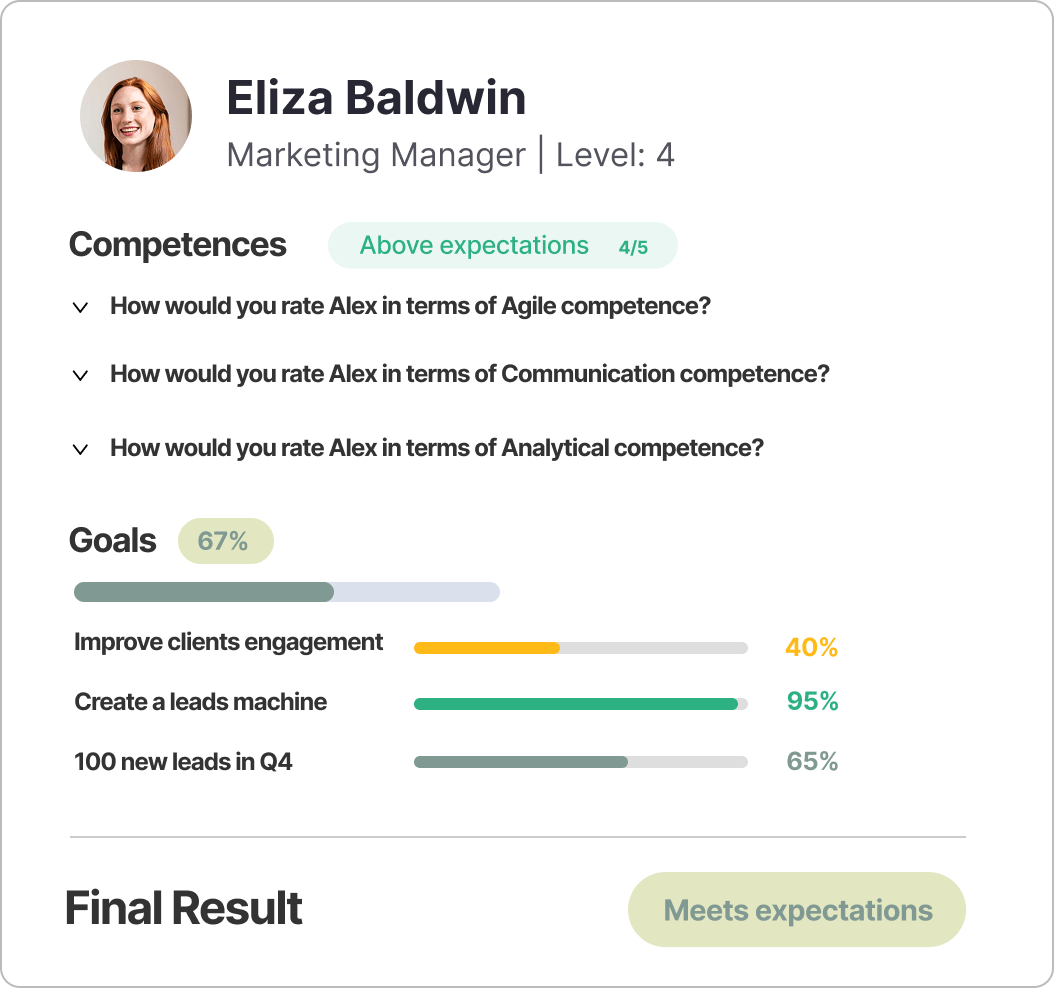1054x990 pixels.
Task: Click the 95% percentage label
Action: pos(811,702)
